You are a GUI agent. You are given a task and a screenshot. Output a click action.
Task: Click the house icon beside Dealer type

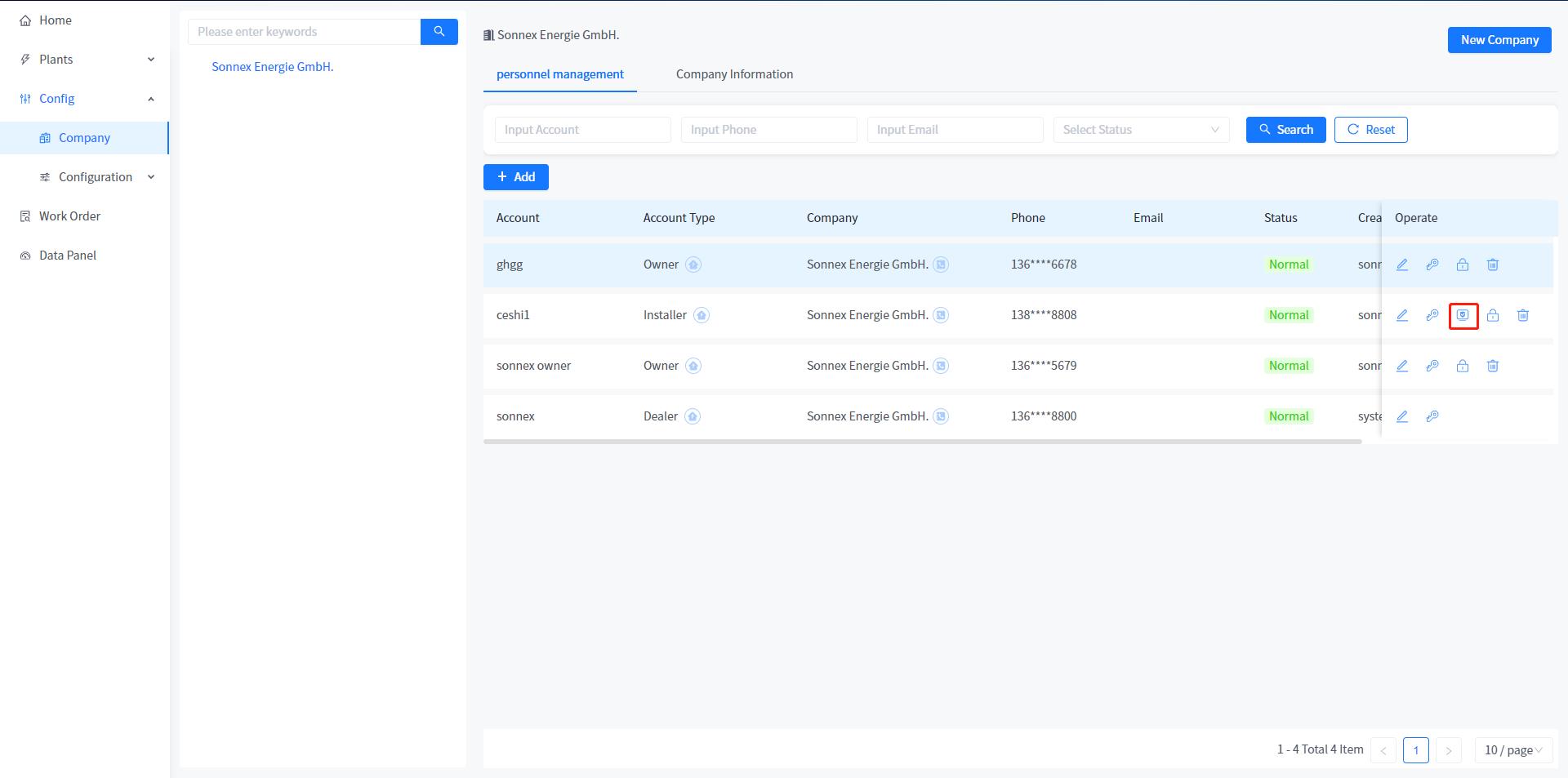click(x=693, y=416)
